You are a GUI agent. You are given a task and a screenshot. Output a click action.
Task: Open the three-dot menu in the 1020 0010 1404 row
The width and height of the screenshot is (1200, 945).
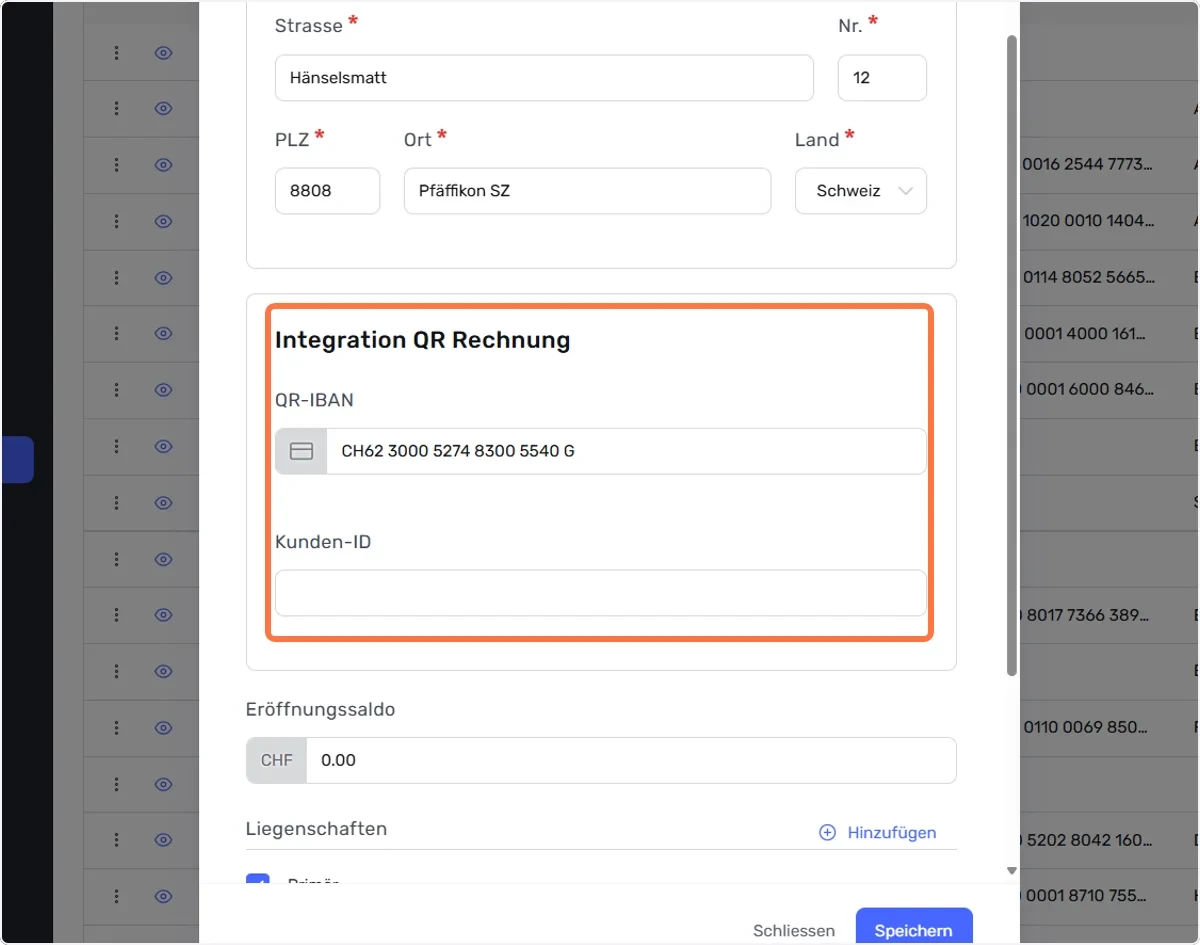coord(117,221)
